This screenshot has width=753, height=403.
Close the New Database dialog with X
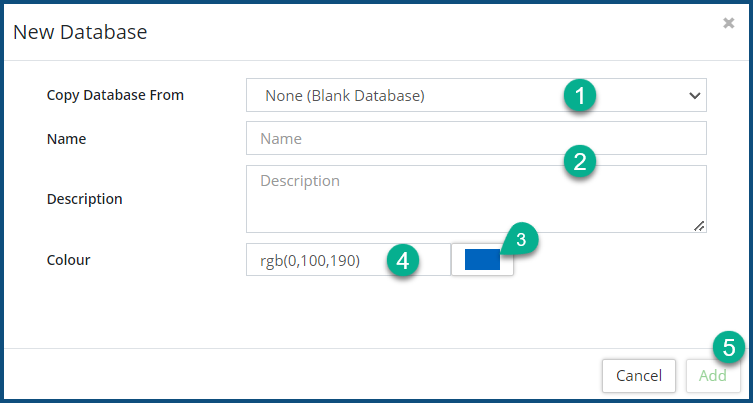pyautogui.click(x=729, y=23)
